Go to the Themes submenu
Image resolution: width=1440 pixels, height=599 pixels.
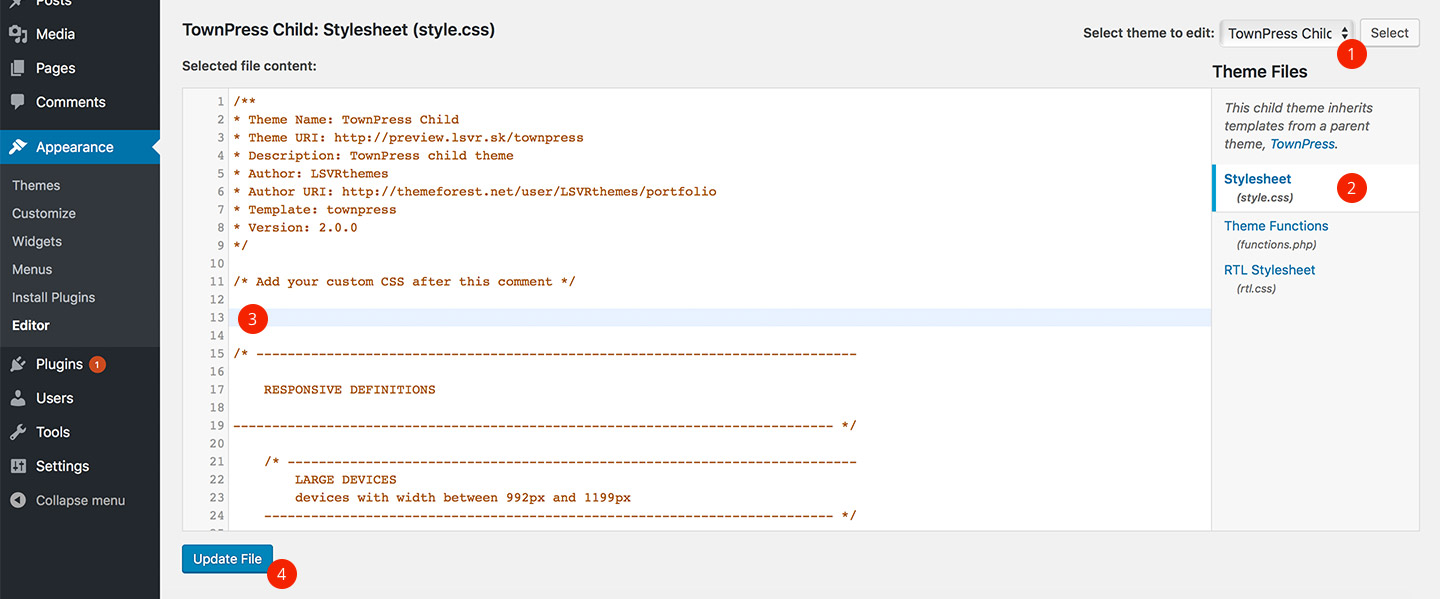pos(36,185)
